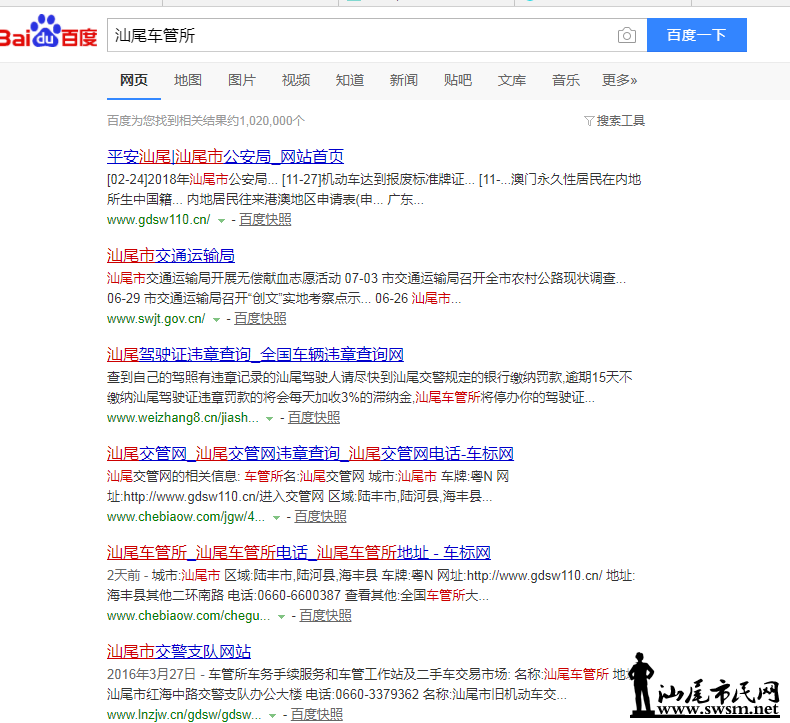Switch to the 新闻 tab

coord(404,80)
